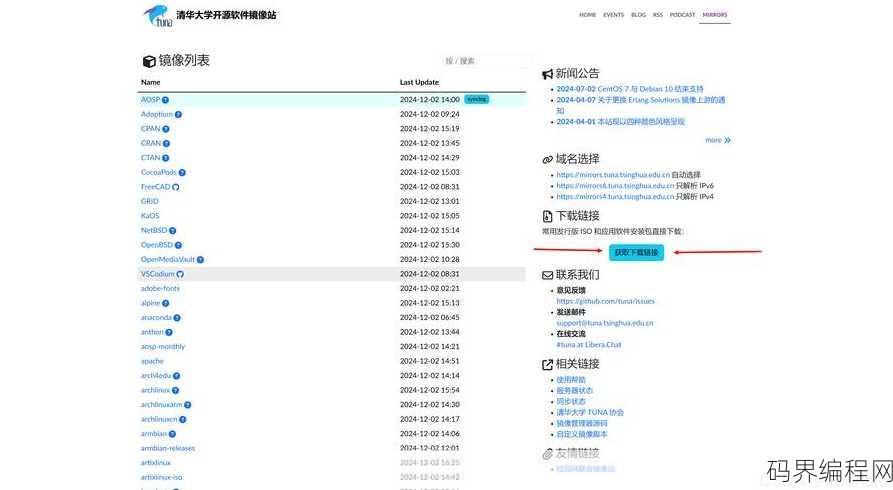The height and width of the screenshot is (490, 893).
Task: Open the mirrors4 IPv4-only domain link
Action: coord(615,197)
